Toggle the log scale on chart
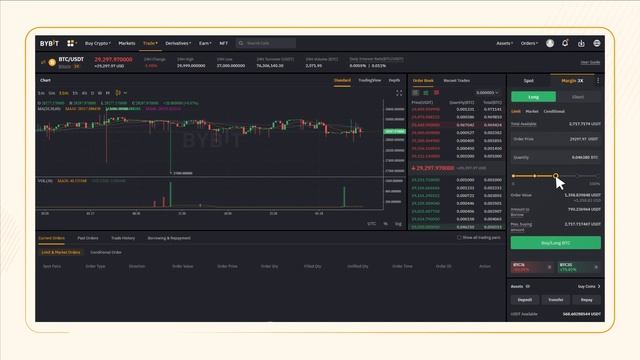The image size is (640, 360). tap(398, 224)
